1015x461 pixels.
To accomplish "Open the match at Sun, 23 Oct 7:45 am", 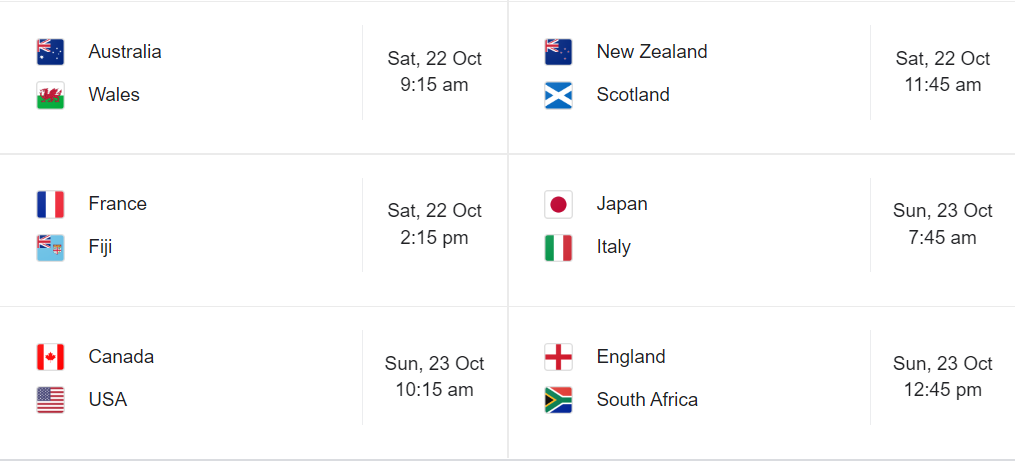I will click(x=942, y=224).
